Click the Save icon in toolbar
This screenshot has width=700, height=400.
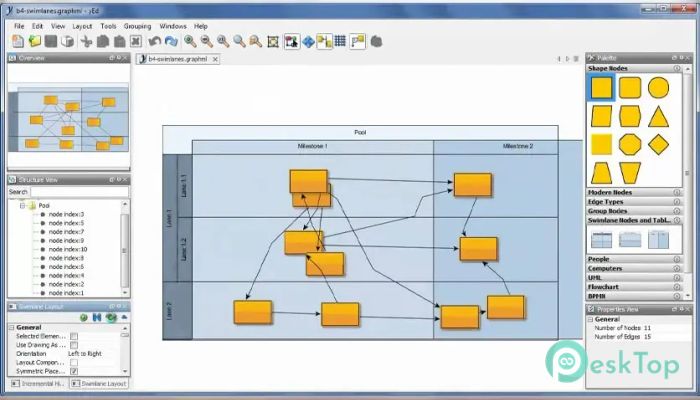51,42
